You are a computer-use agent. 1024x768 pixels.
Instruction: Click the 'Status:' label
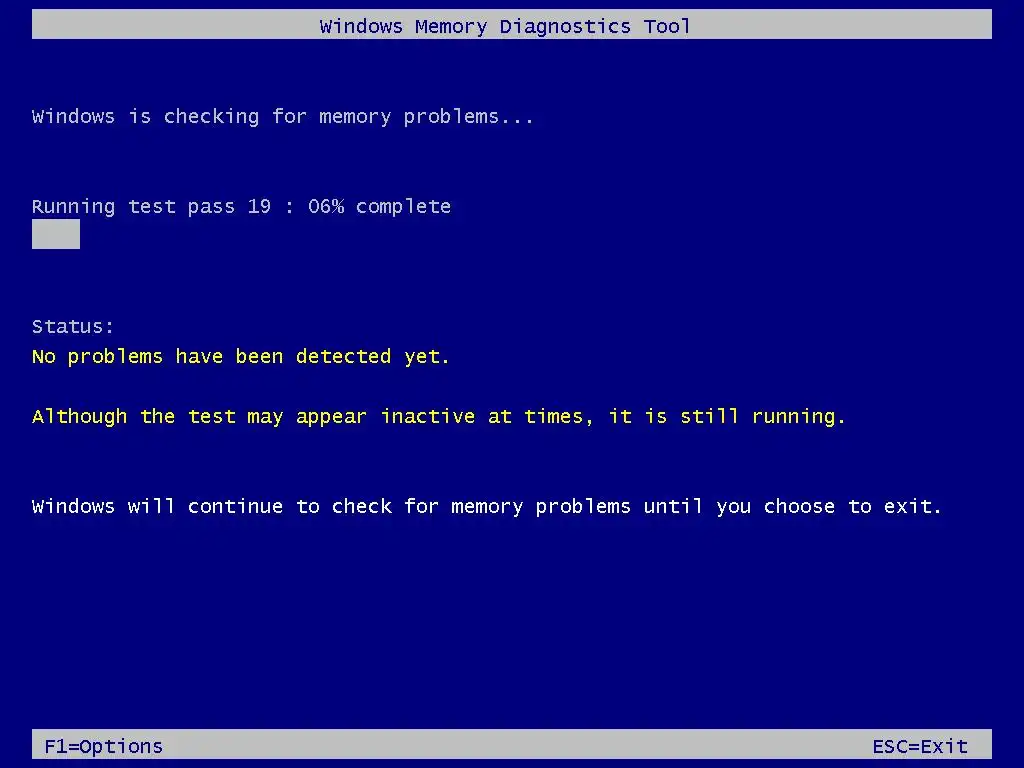(72, 327)
